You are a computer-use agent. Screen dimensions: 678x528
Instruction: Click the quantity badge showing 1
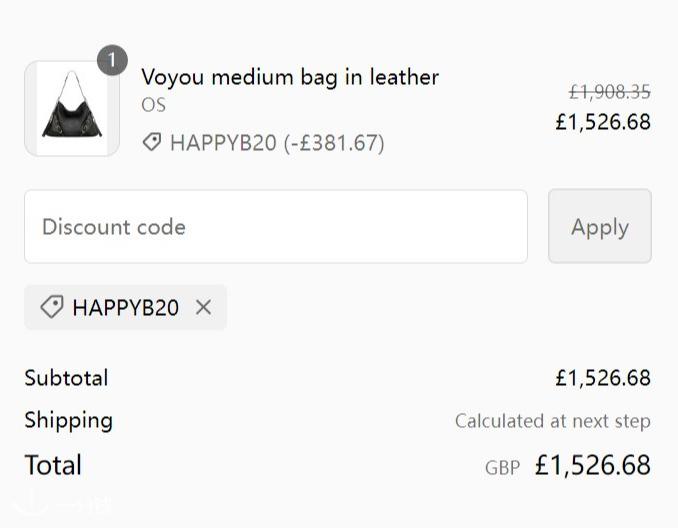coord(112,60)
